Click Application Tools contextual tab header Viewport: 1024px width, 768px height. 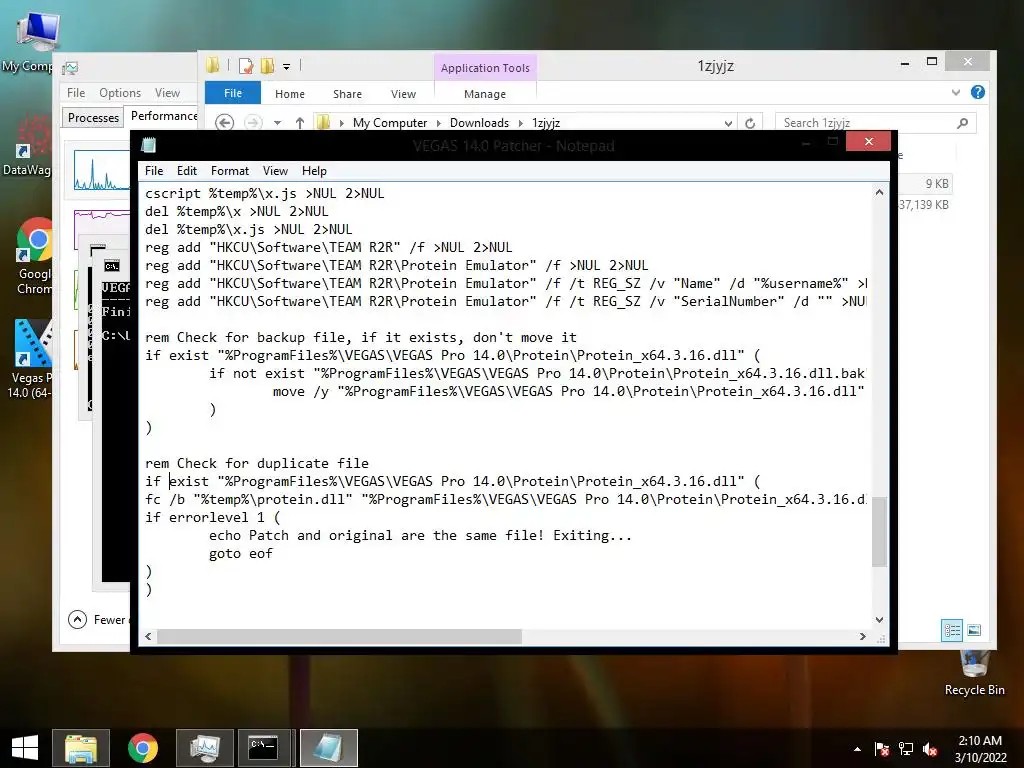(x=485, y=68)
